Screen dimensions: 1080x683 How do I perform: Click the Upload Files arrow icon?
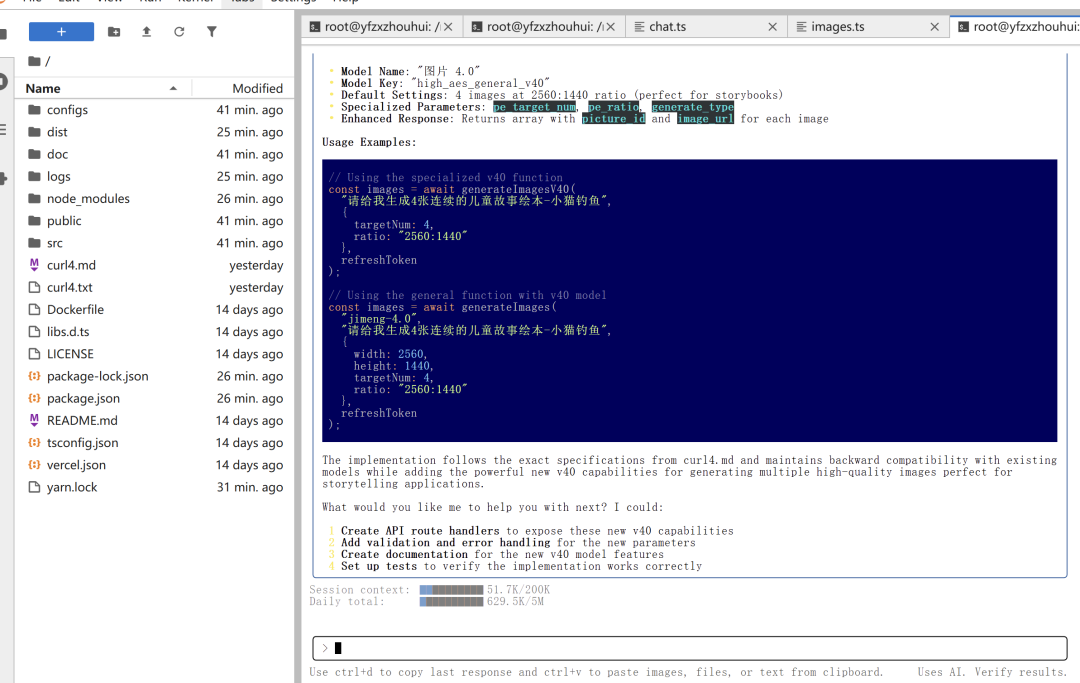point(147,32)
